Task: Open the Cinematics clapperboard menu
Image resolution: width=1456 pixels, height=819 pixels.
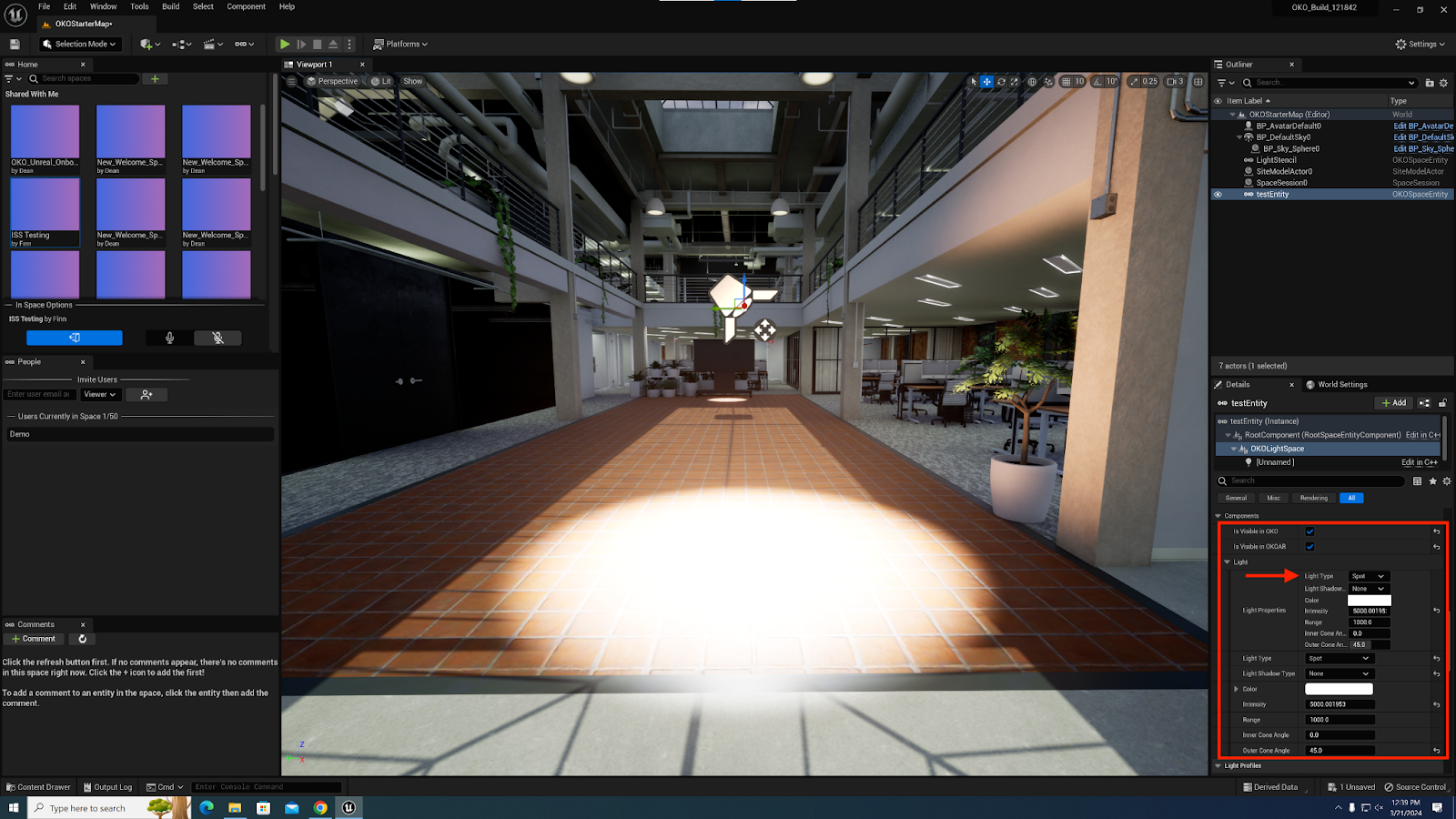Action: (x=213, y=44)
